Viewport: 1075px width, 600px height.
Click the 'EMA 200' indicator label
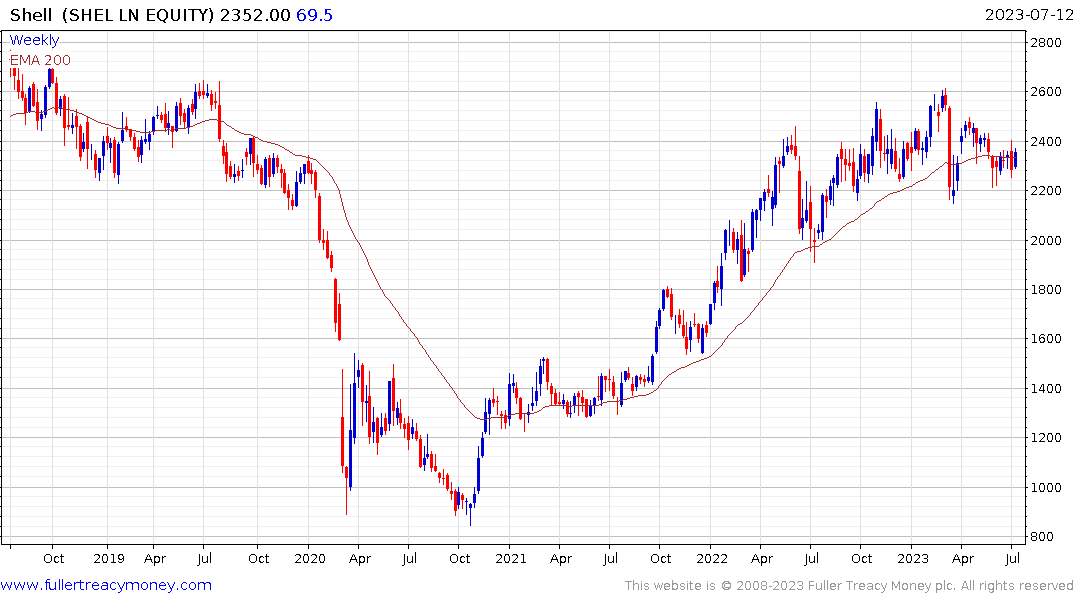click(40, 60)
